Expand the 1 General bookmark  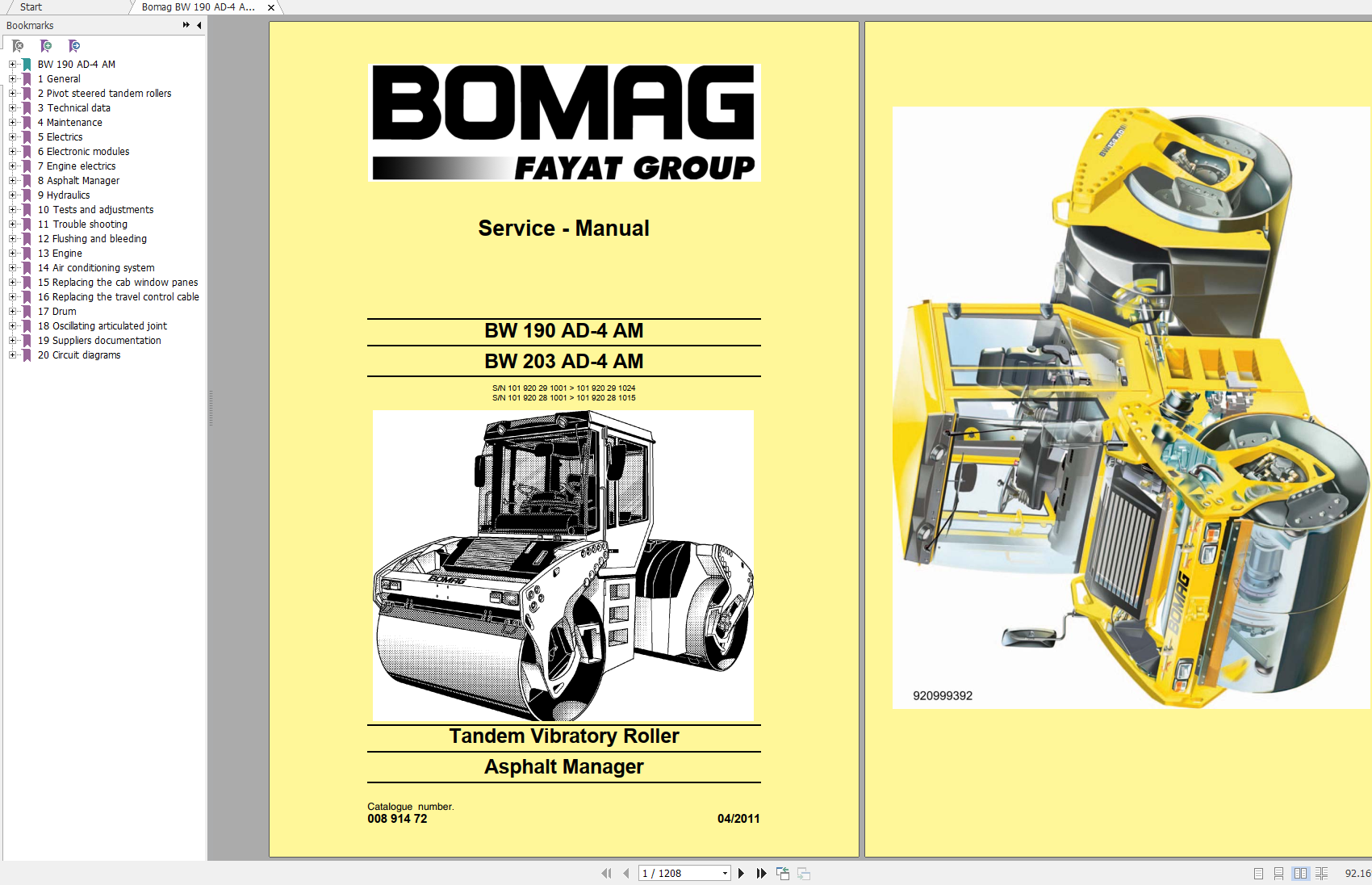coord(12,79)
